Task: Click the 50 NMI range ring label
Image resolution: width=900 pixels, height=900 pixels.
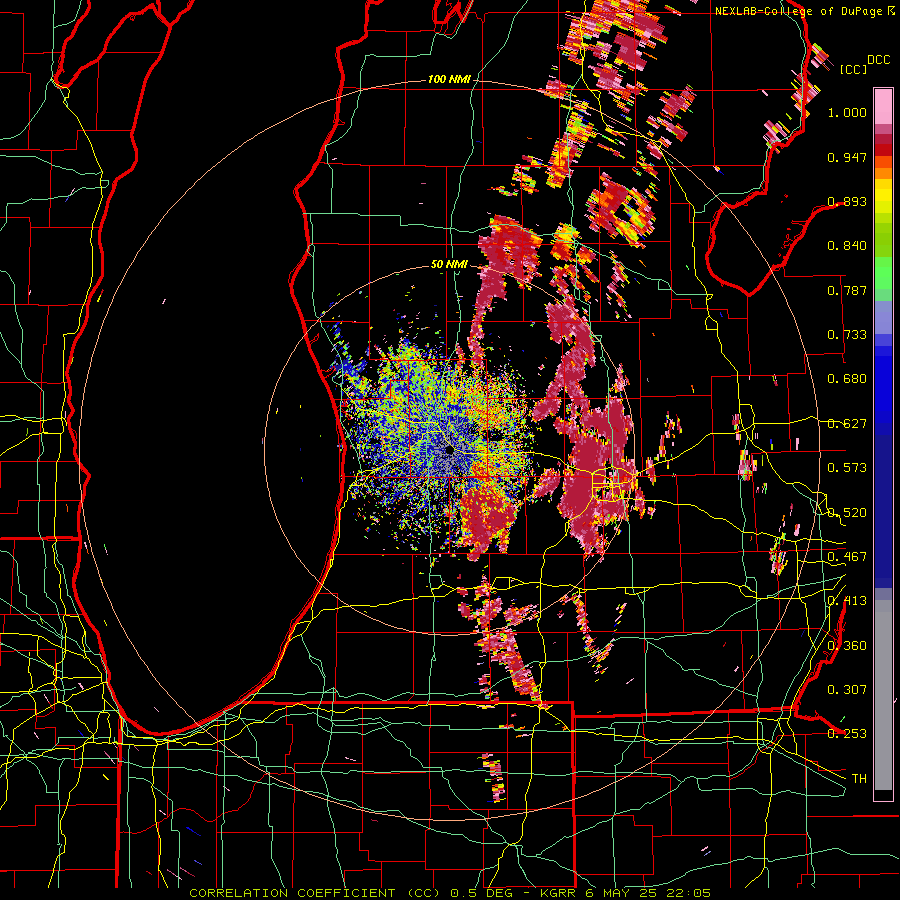Action: [x=449, y=265]
